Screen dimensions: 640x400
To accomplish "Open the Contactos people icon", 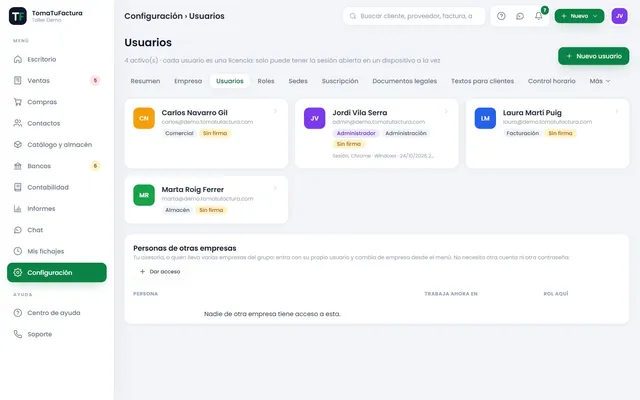I will click(18, 123).
